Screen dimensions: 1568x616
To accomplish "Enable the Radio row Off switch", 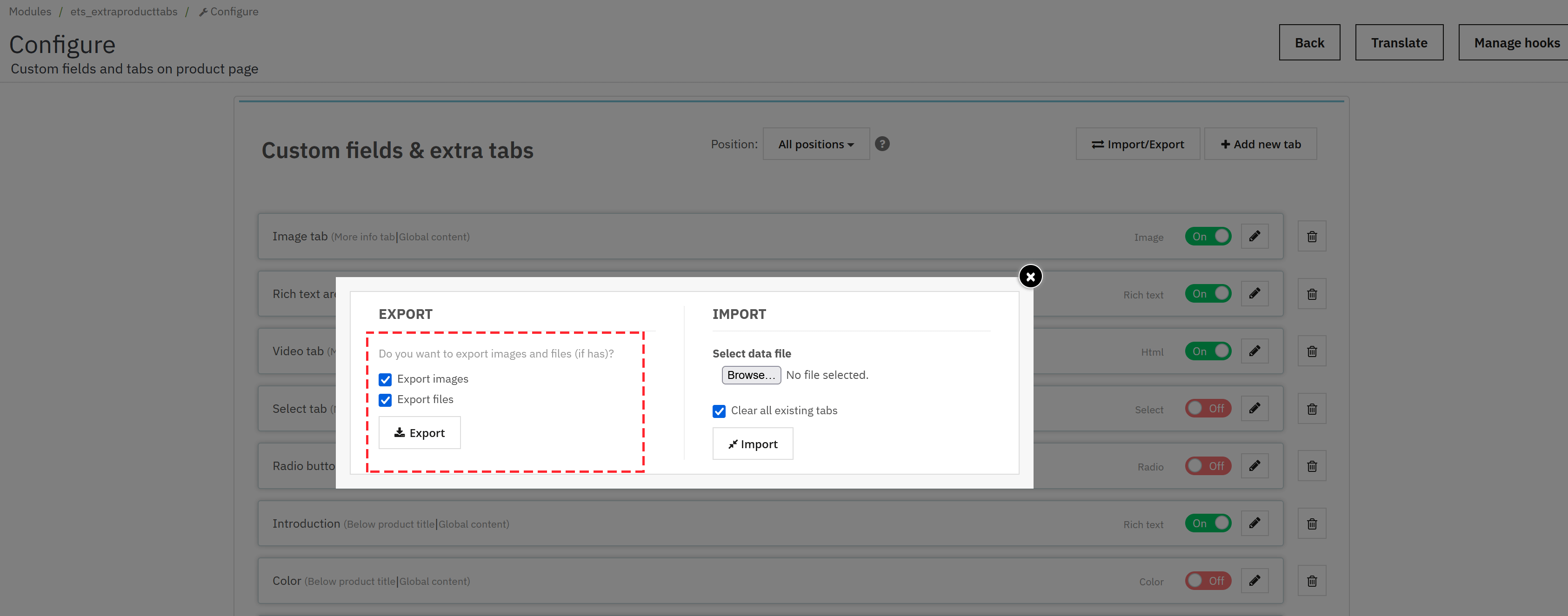I will 1208,466.
